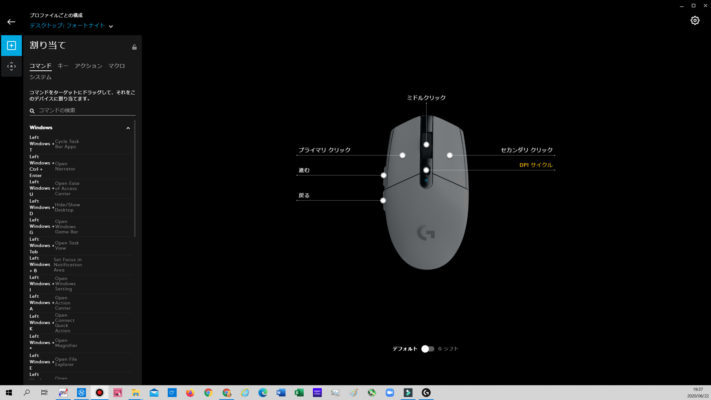Click the Windows Start button
This screenshot has height=400, width=711.
[x=9, y=392]
